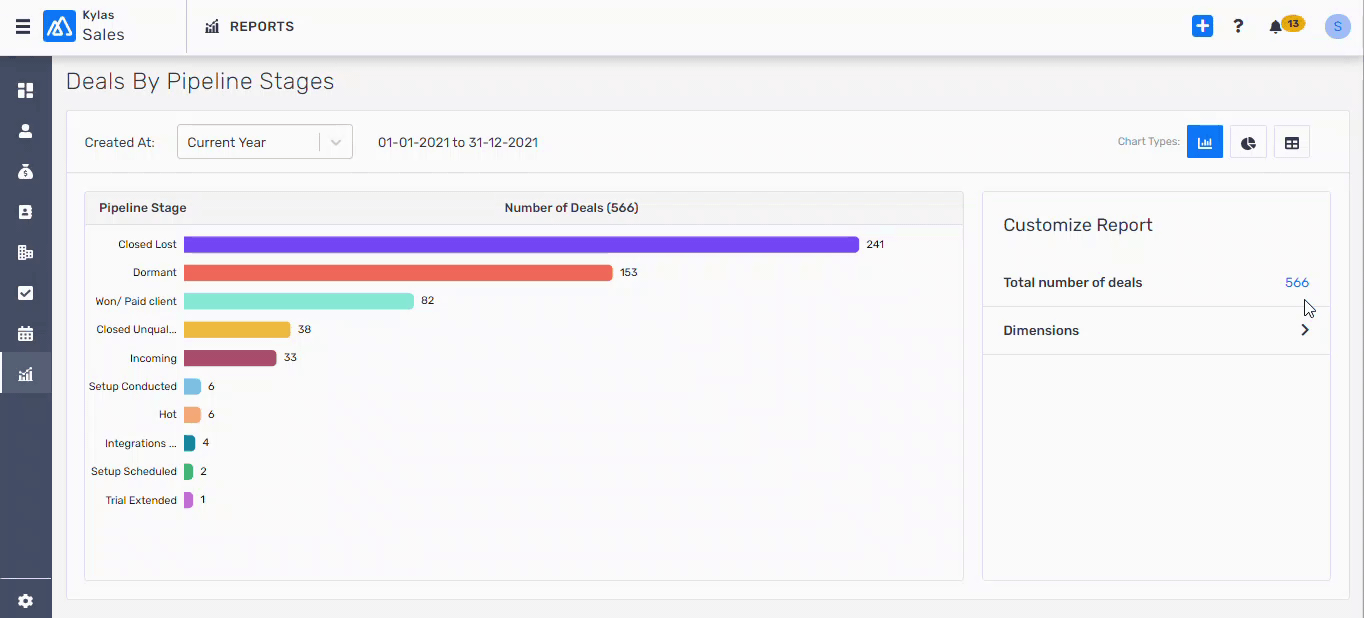Screen dimensions: 1364x618
Task: Open Contacts icon in sidebar
Action: [26, 212]
